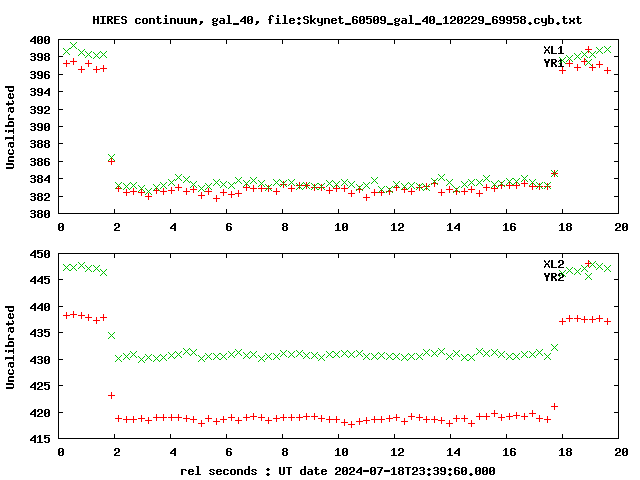Click the 'XL1' legend label

(553, 50)
